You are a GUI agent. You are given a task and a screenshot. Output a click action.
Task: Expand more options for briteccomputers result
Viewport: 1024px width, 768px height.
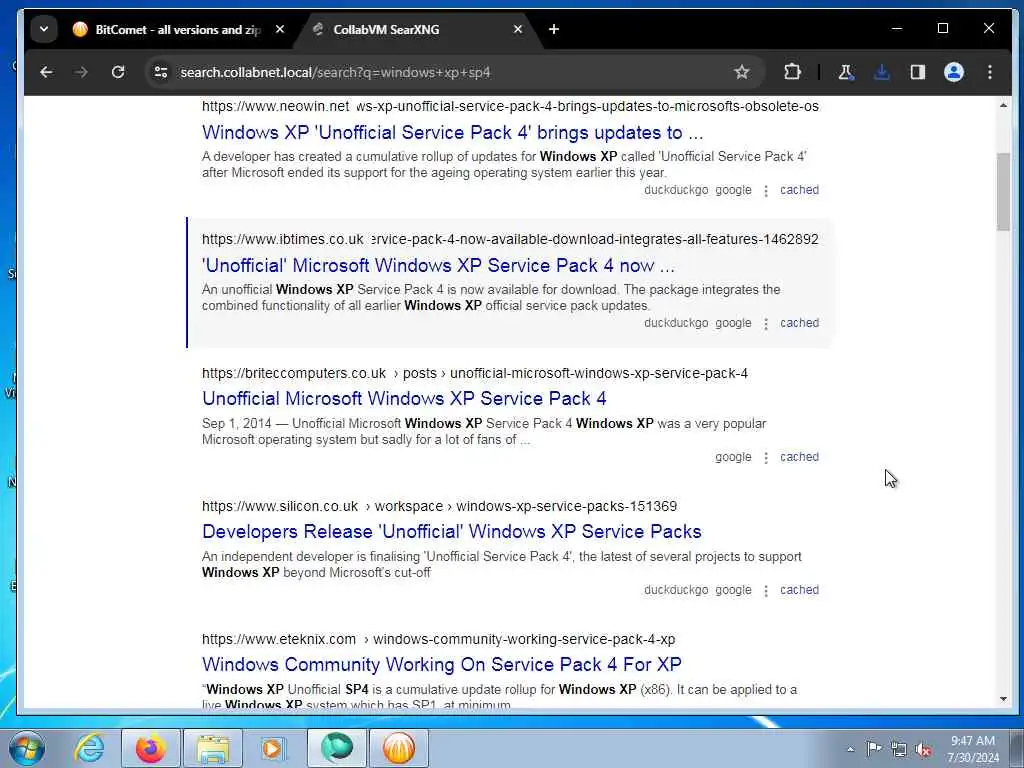click(x=766, y=458)
